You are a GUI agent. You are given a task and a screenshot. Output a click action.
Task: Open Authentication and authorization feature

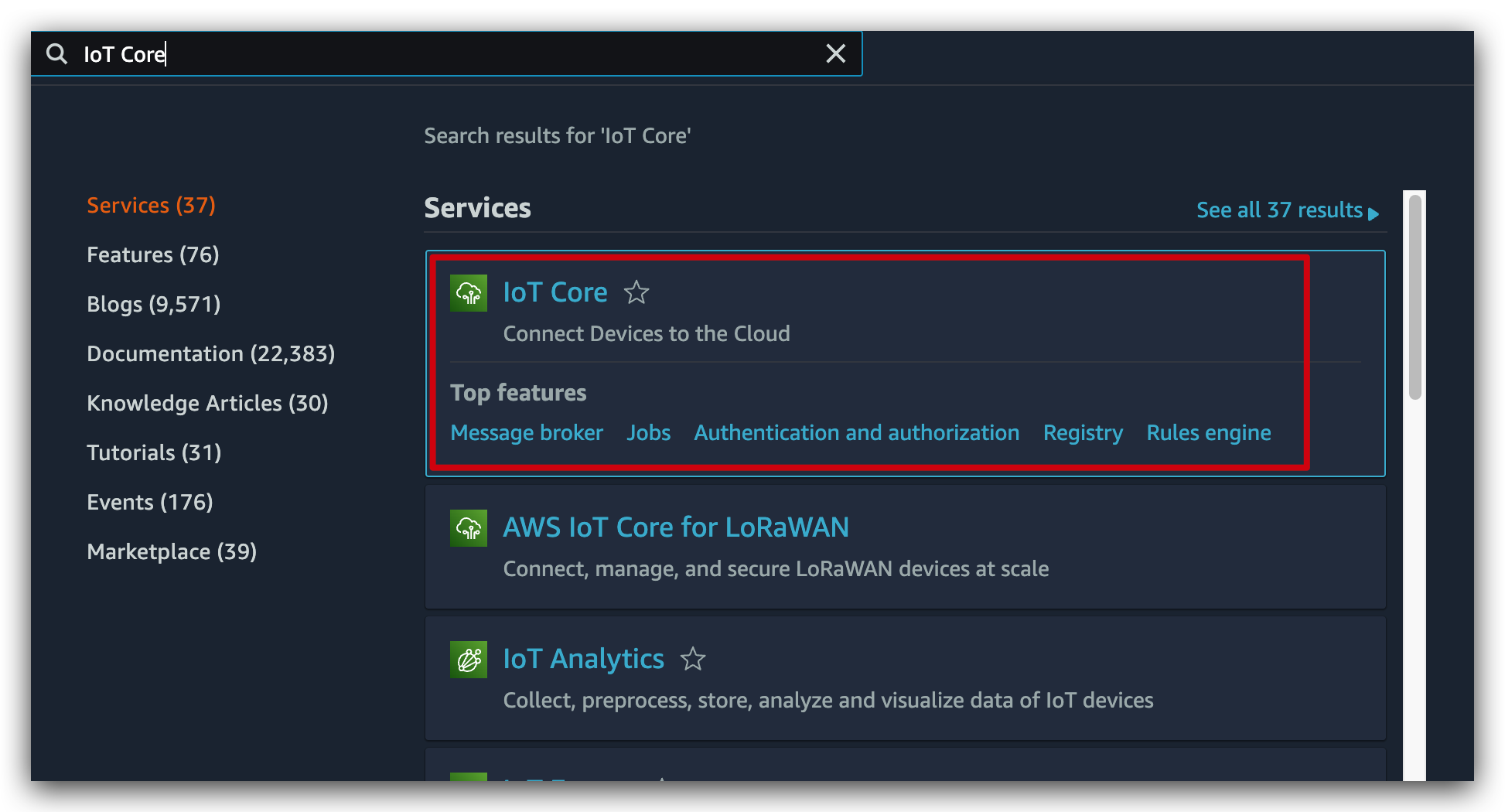click(x=856, y=432)
